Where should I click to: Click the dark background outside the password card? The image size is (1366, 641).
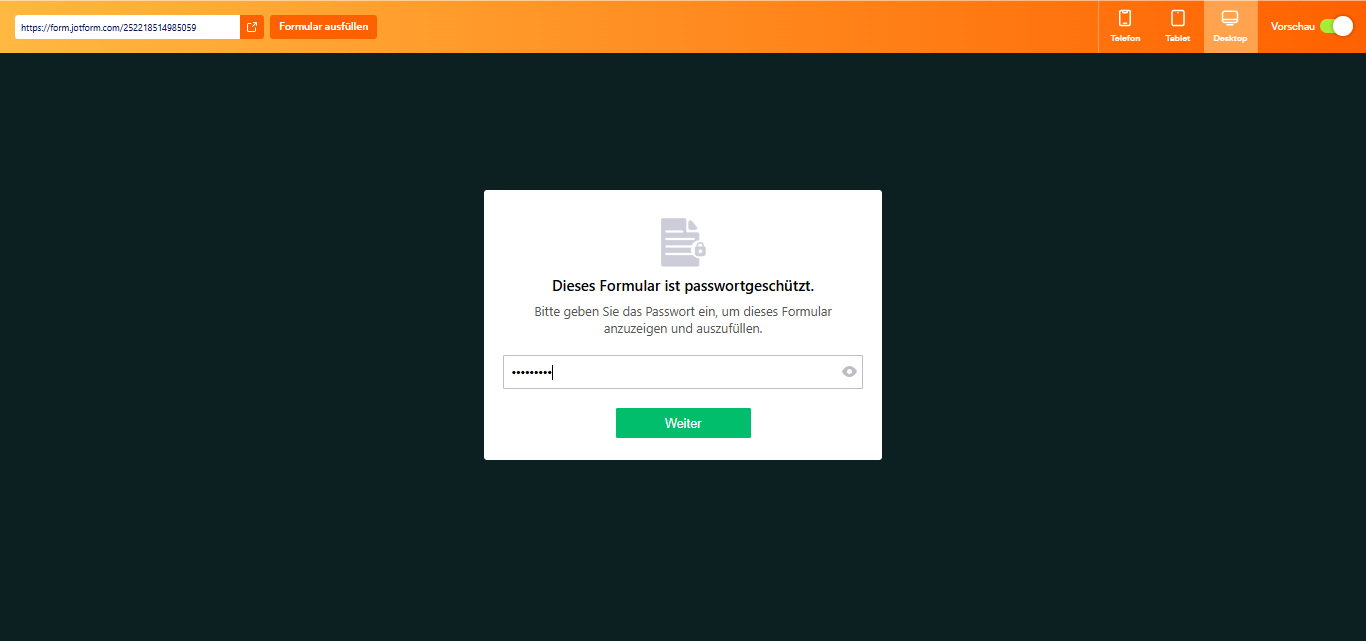tap(240, 350)
